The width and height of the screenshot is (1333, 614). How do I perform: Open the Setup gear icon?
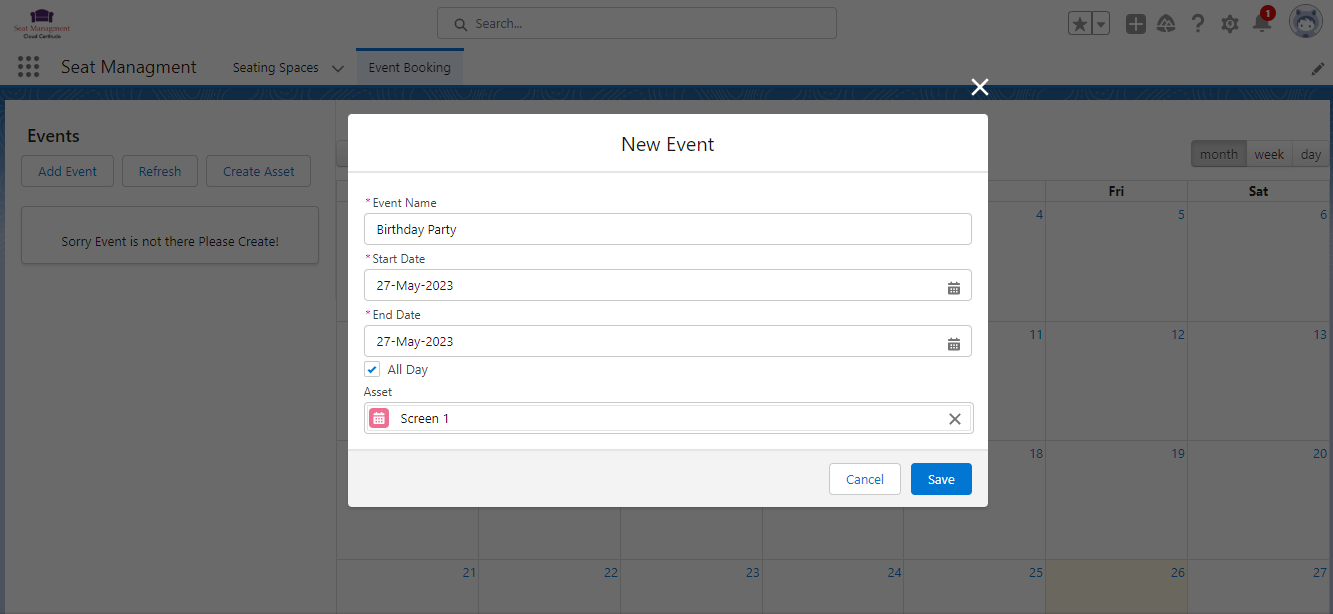coord(1229,24)
